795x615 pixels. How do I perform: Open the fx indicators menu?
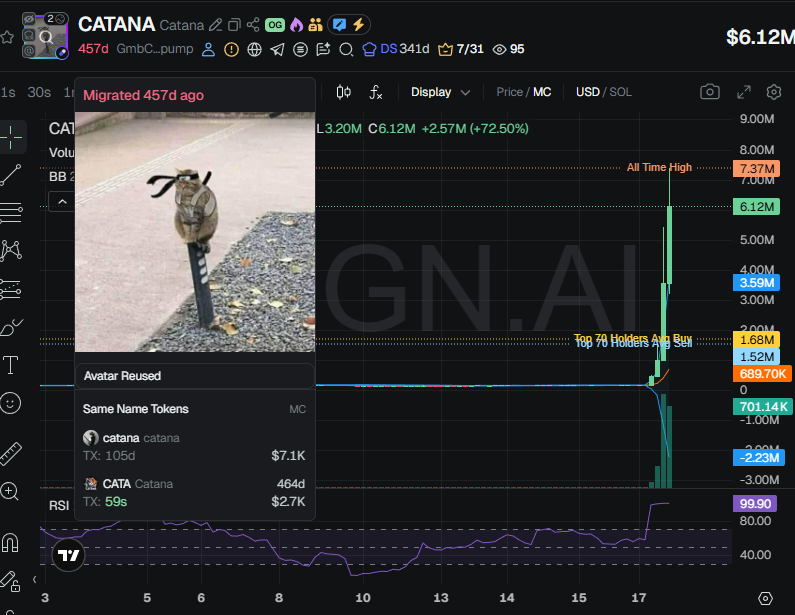(376, 92)
